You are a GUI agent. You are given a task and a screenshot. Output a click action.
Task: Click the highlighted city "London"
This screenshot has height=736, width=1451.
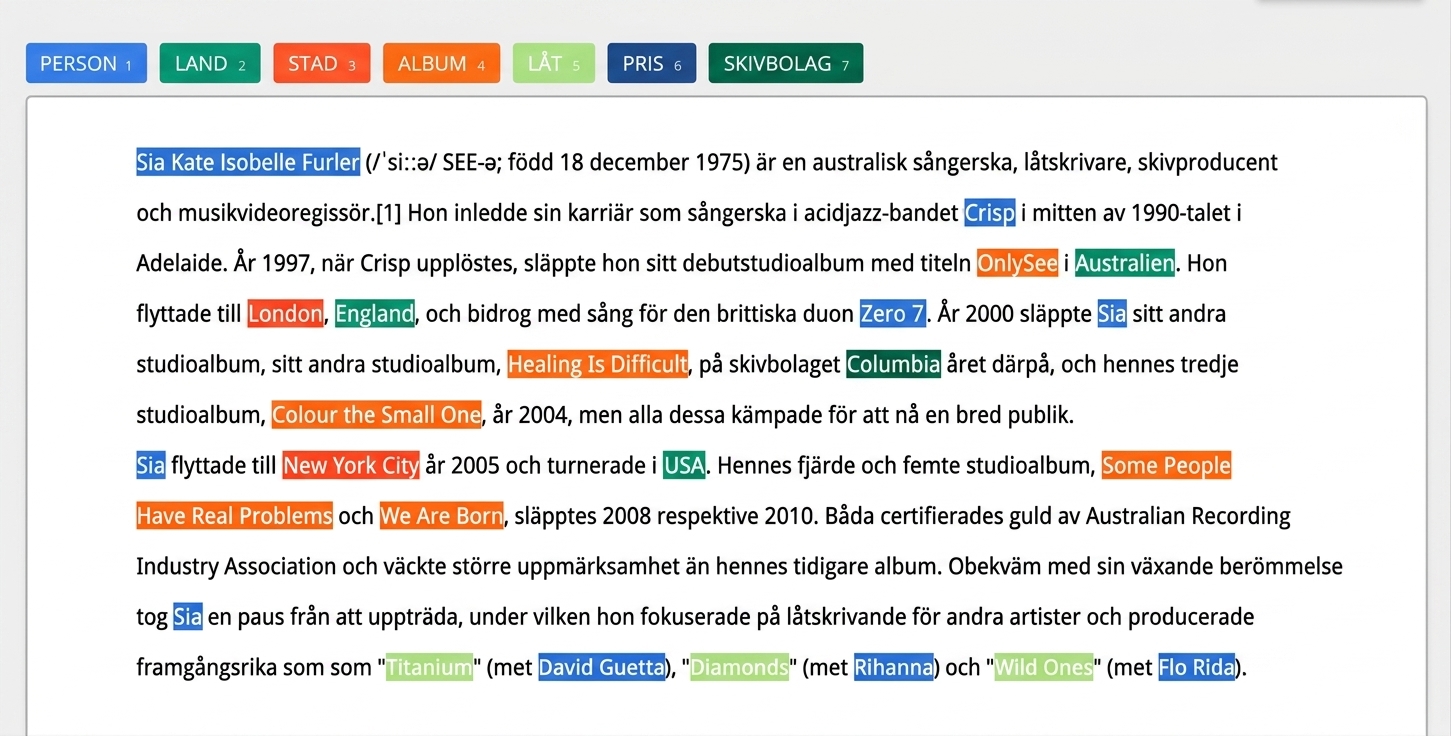pos(286,314)
